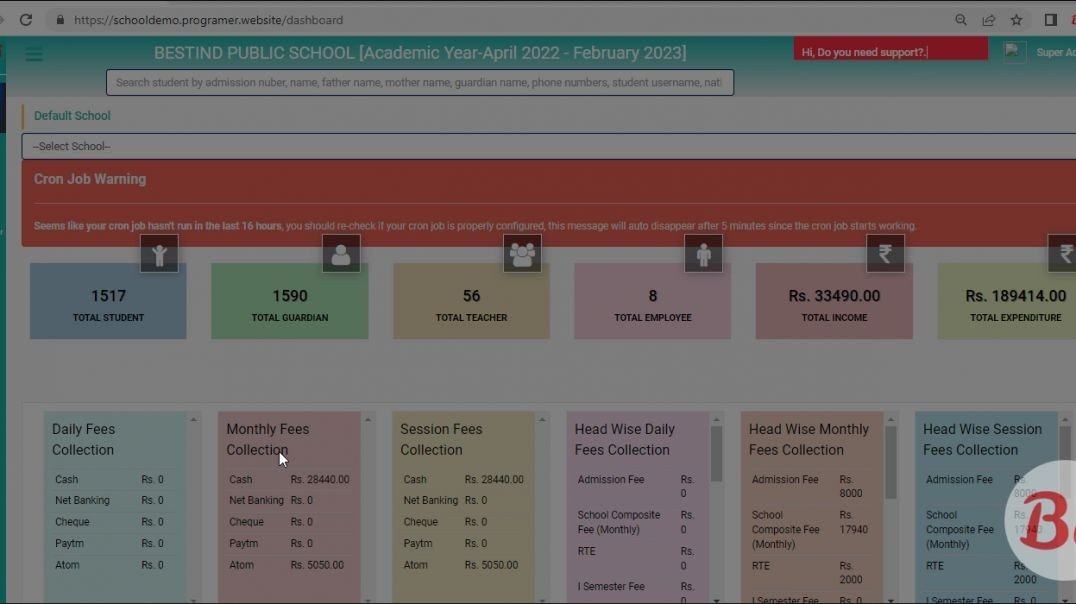Click the group icon on Total Teacher card

click(x=522, y=253)
